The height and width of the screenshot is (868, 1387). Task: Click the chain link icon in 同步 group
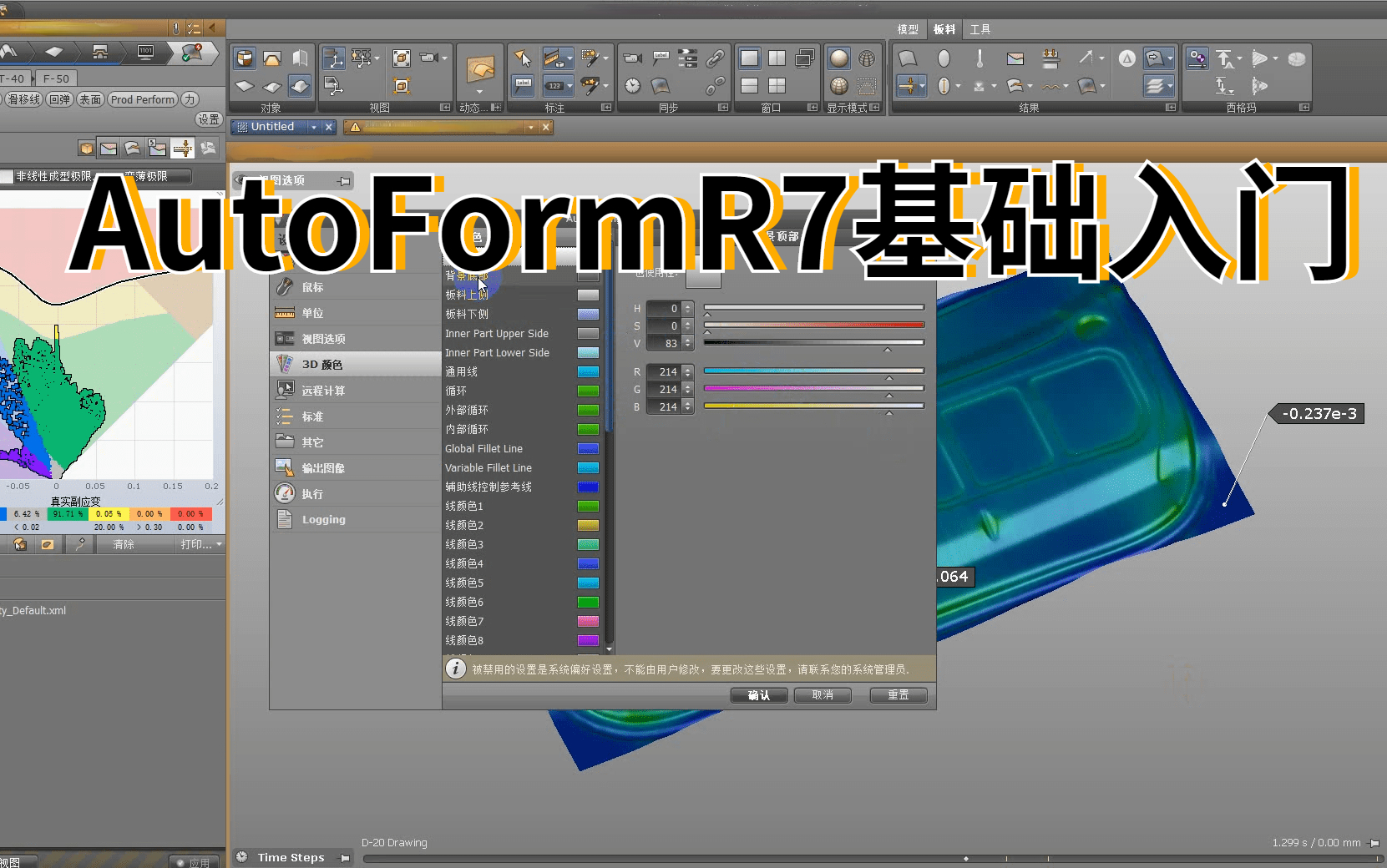coord(716,58)
